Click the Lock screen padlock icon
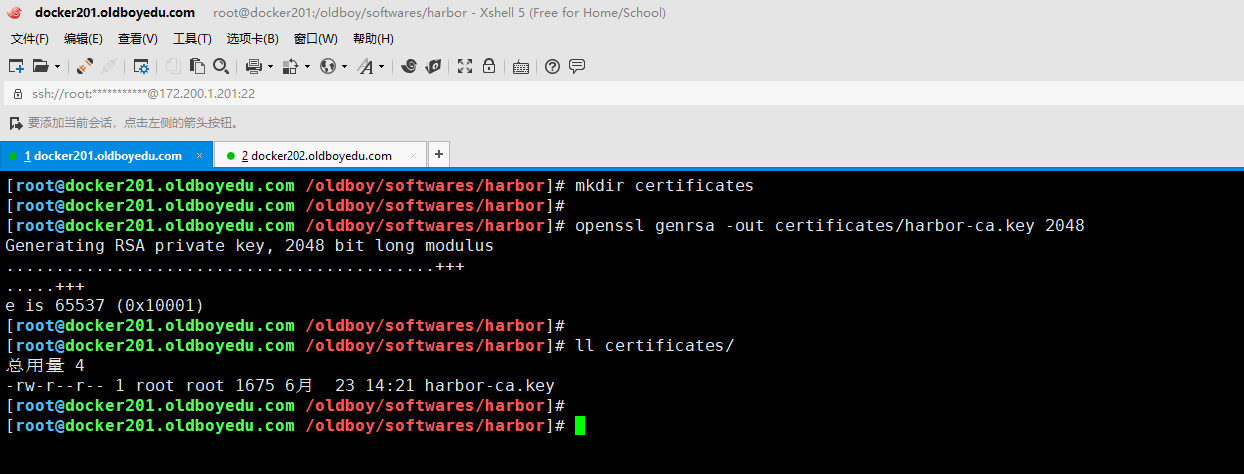The height and width of the screenshot is (474, 1244). pyautogui.click(x=489, y=66)
